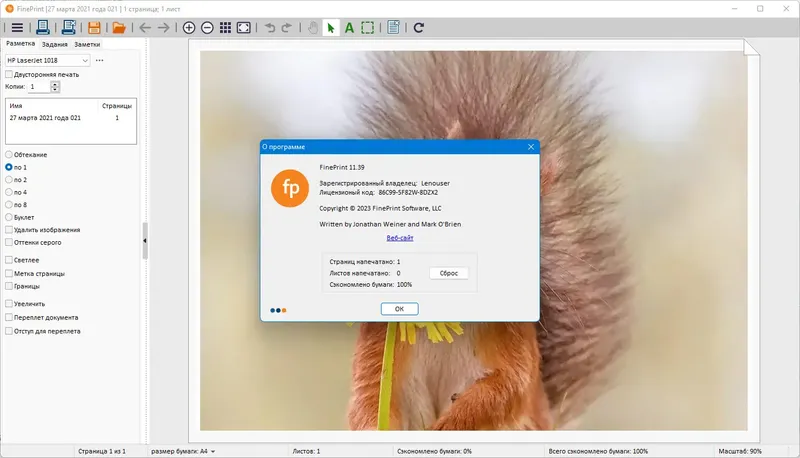Click the three colored dots in dialog
The width and height of the screenshot is (800, 458).
278,310
